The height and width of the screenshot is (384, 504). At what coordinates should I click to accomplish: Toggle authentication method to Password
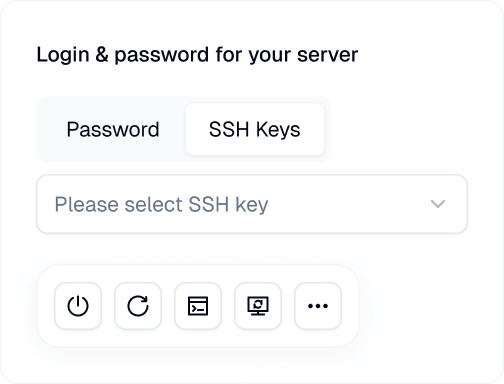[x=113, y=129]
